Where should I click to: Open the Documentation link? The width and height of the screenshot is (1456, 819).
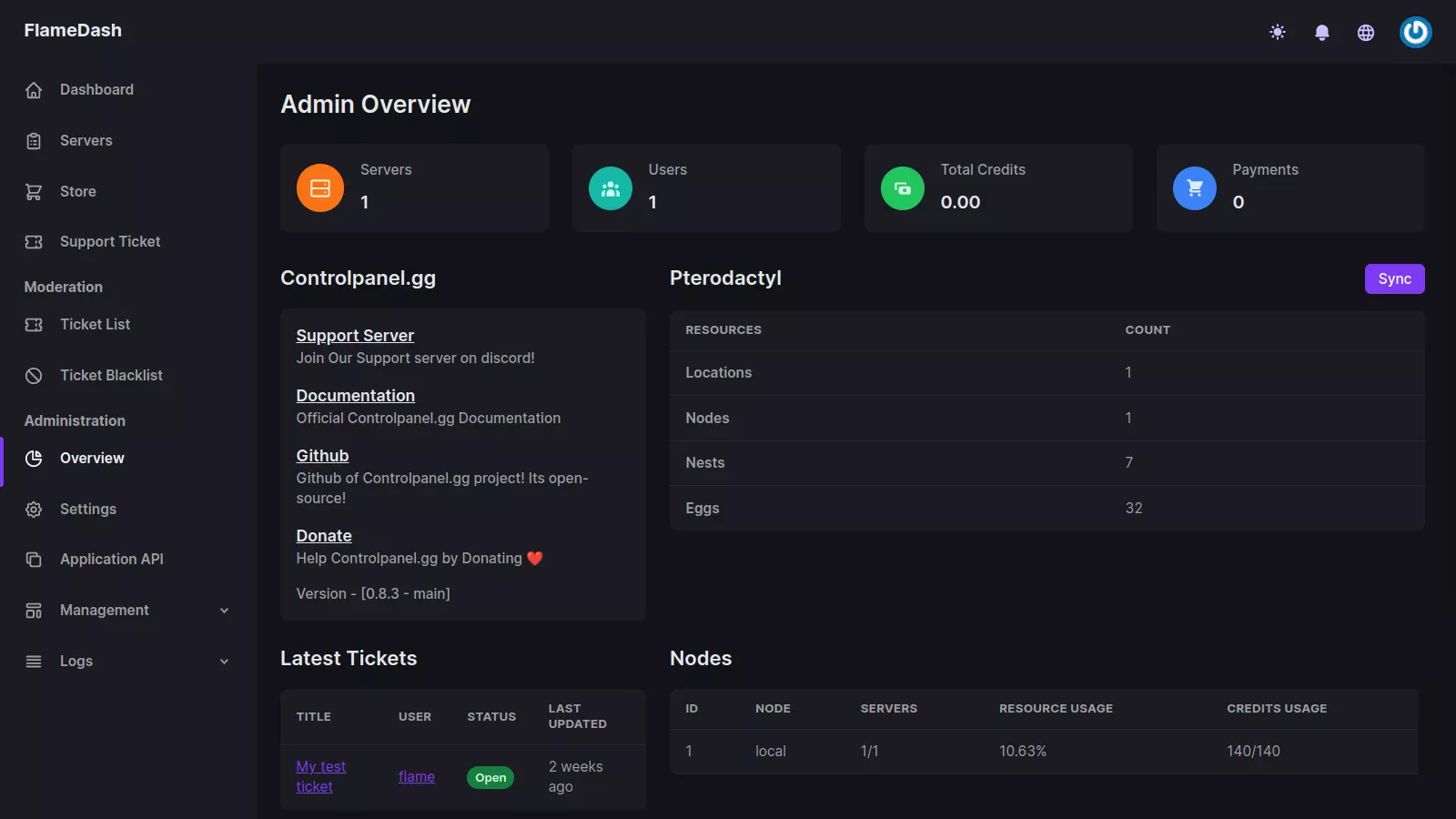(356, 396)
